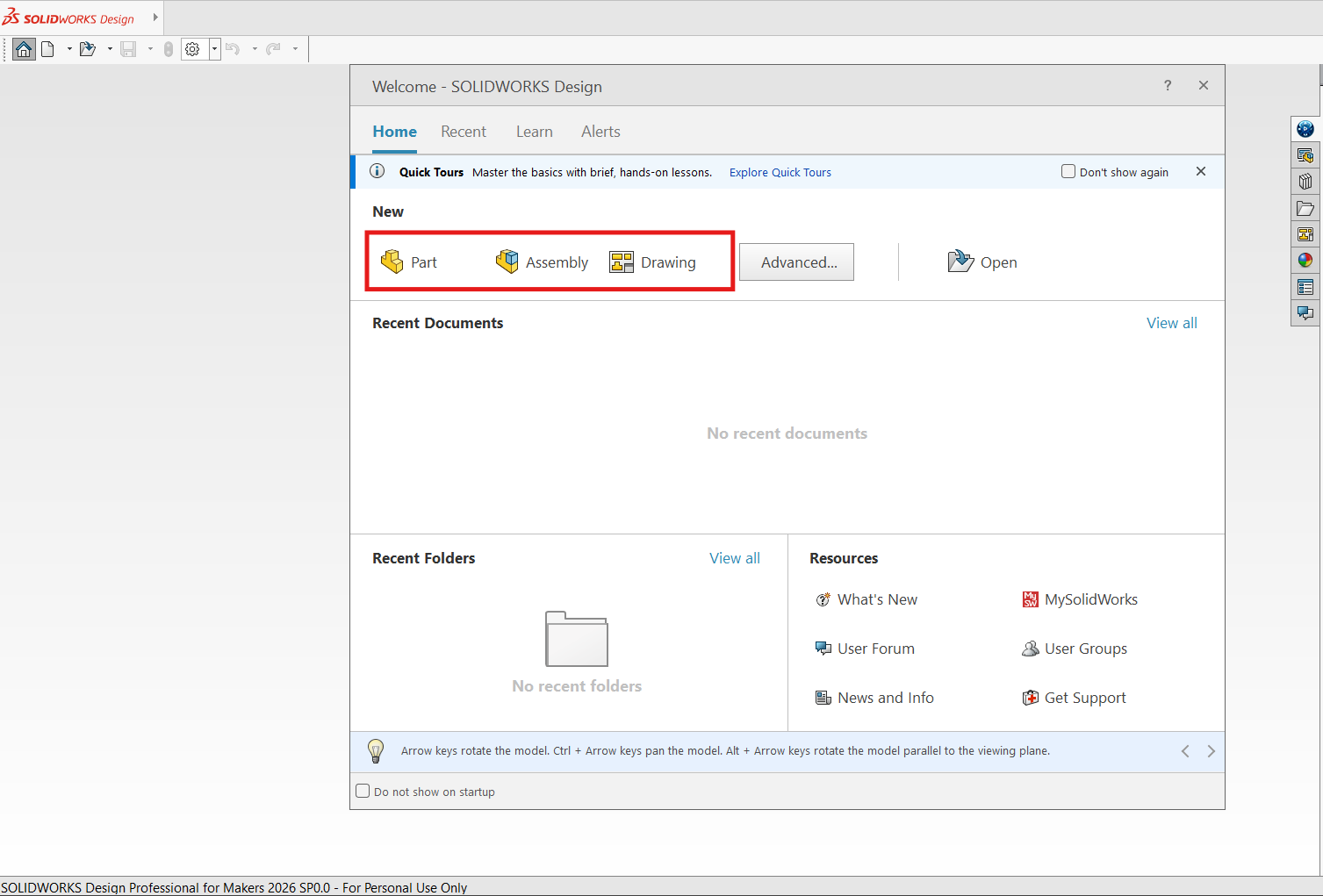Open the User Groups resource link
1323x896 pixels.
1075,649
